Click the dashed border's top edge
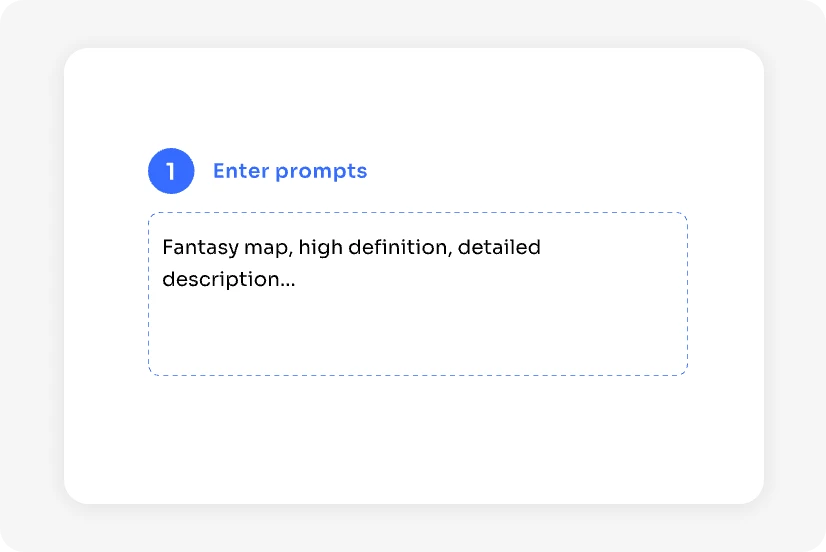 (x=417, y=213)
